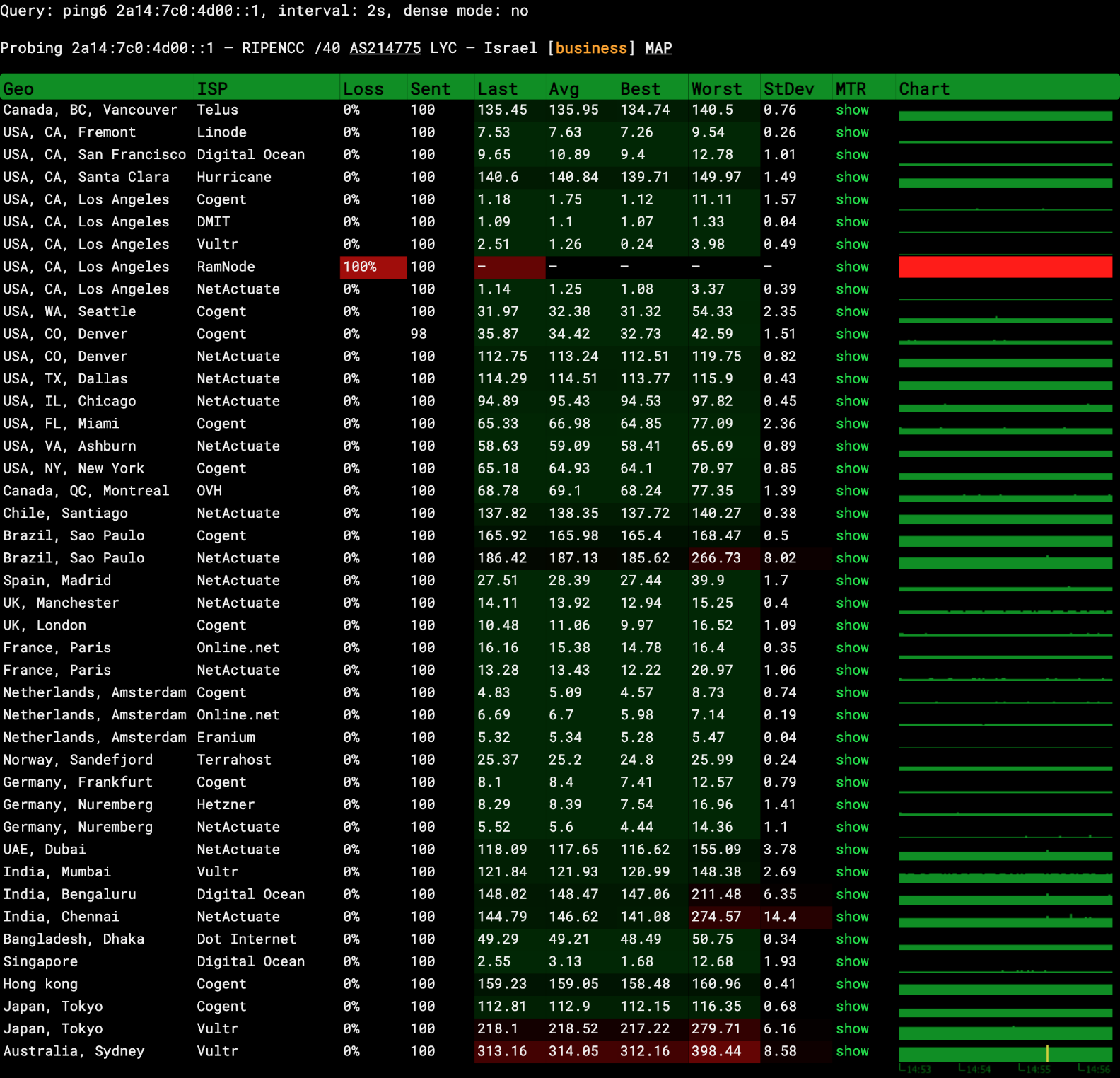
Task: Show MTR for Hong Kong Cogent
Action: click(x=852, y=984)
